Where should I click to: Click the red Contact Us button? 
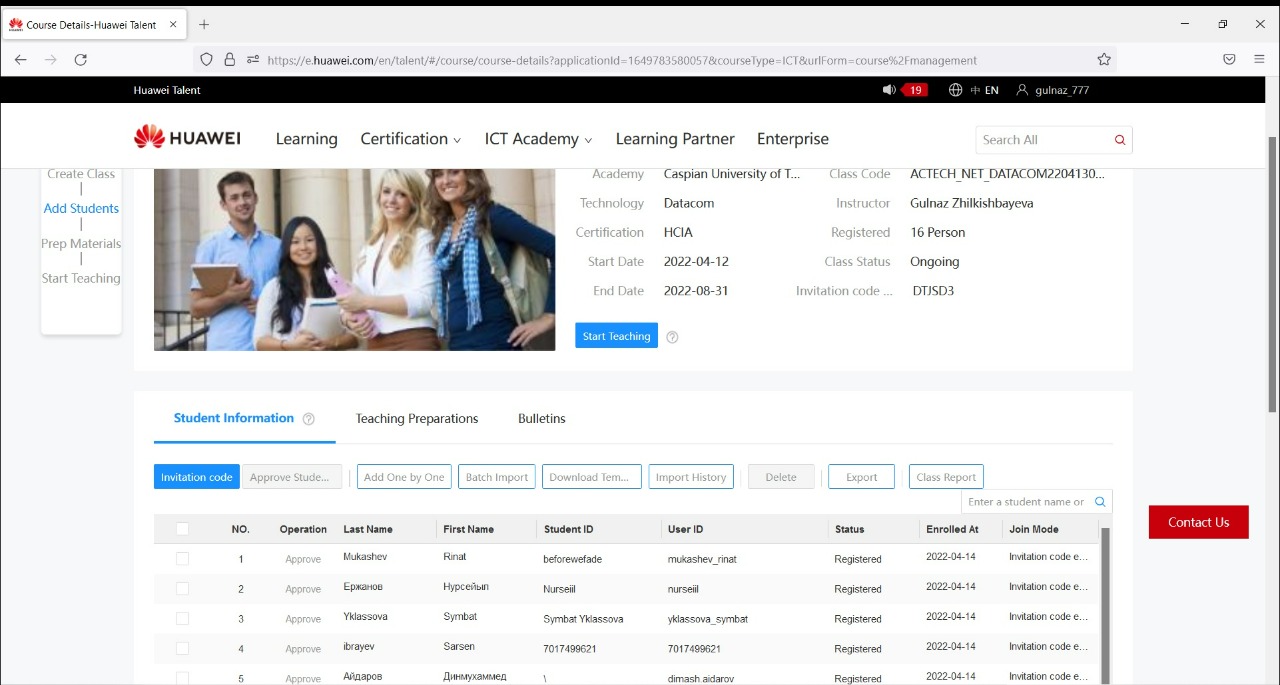click(1198, 522)
